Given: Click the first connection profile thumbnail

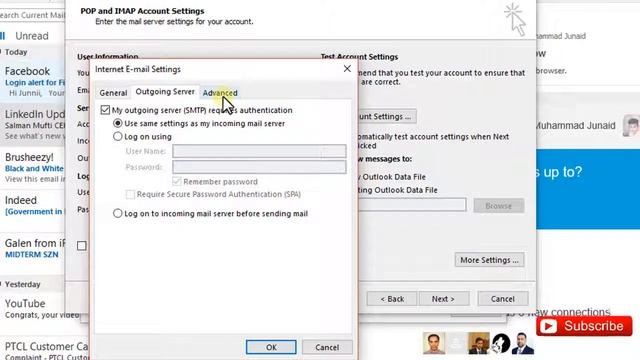Looking at the screenshot, I should [x=434, y=343].
